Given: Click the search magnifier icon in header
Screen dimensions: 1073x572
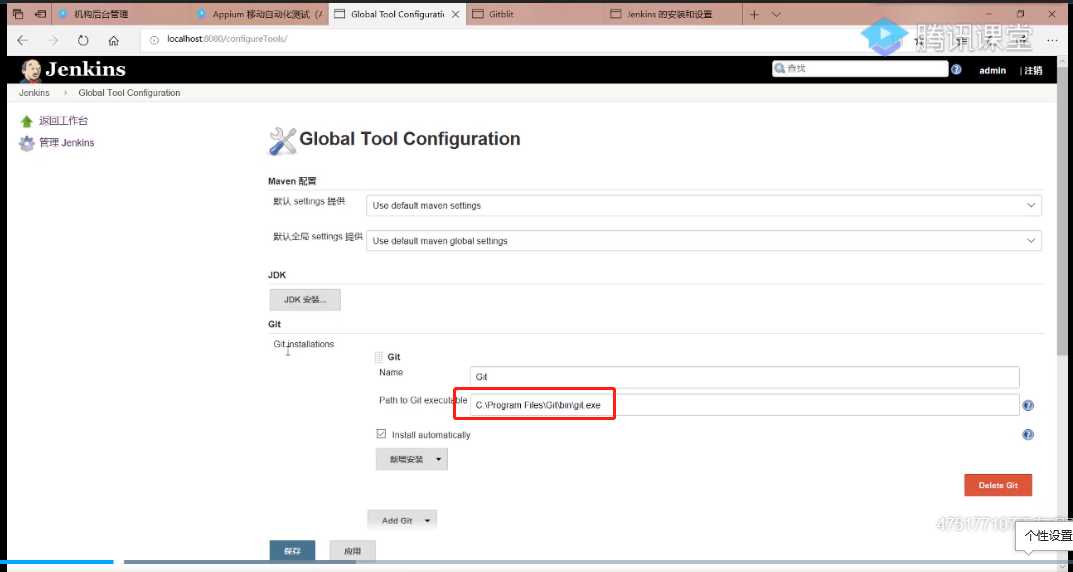Looking at the screenshot, I should pos(779,68).
